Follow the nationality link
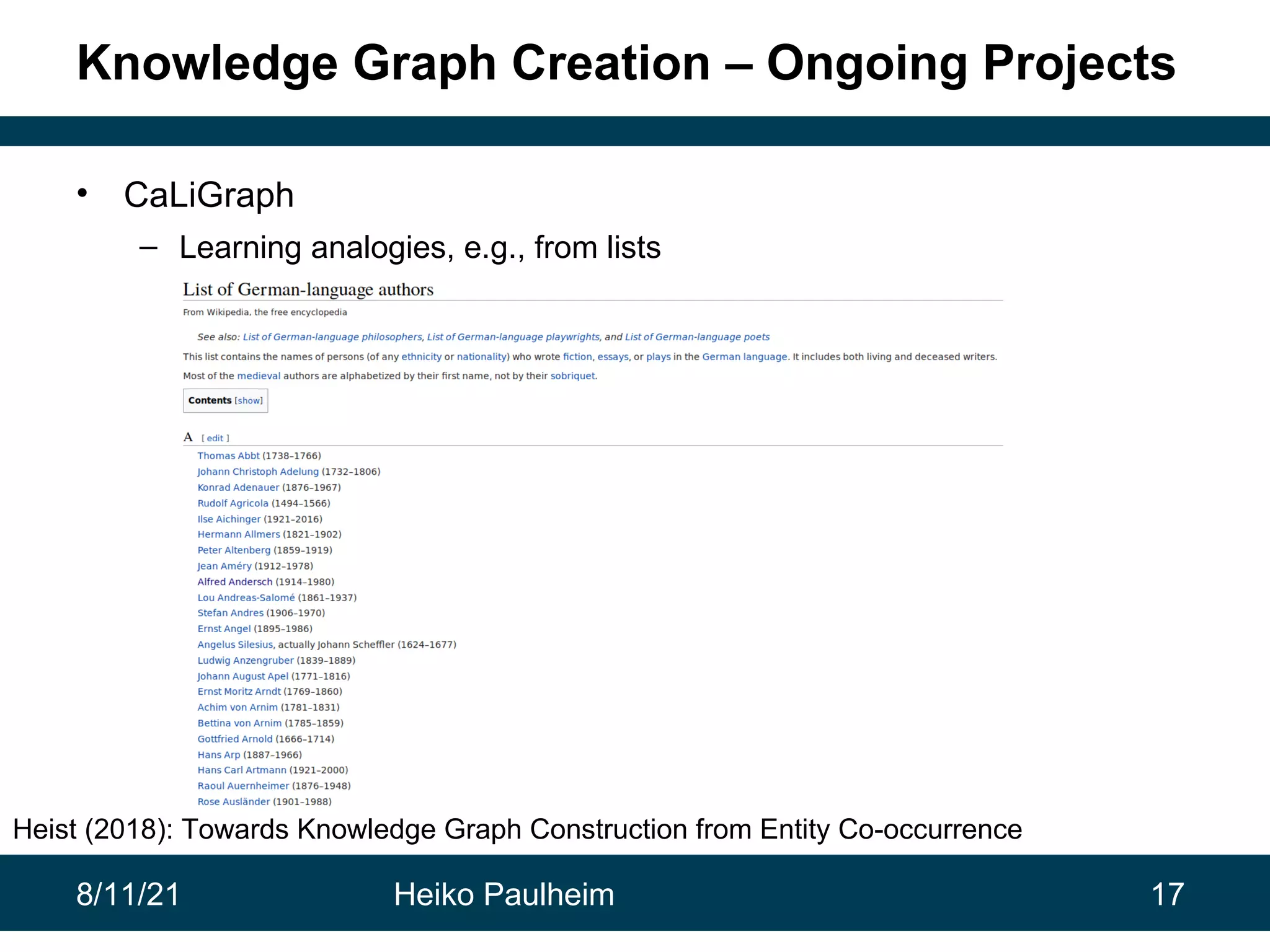The height and width of the screenshot is (952, 1270). click(x=482, y=357)
